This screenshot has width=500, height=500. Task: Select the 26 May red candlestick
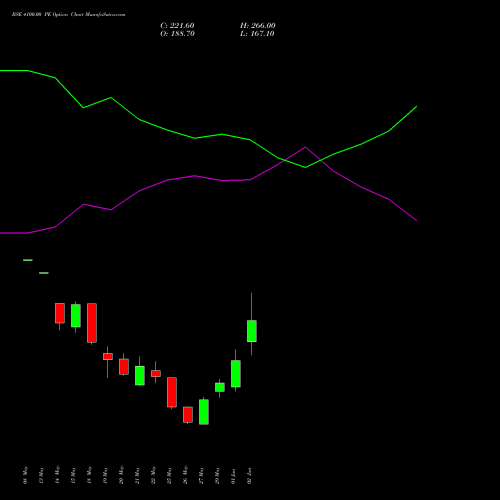point(188,415)
